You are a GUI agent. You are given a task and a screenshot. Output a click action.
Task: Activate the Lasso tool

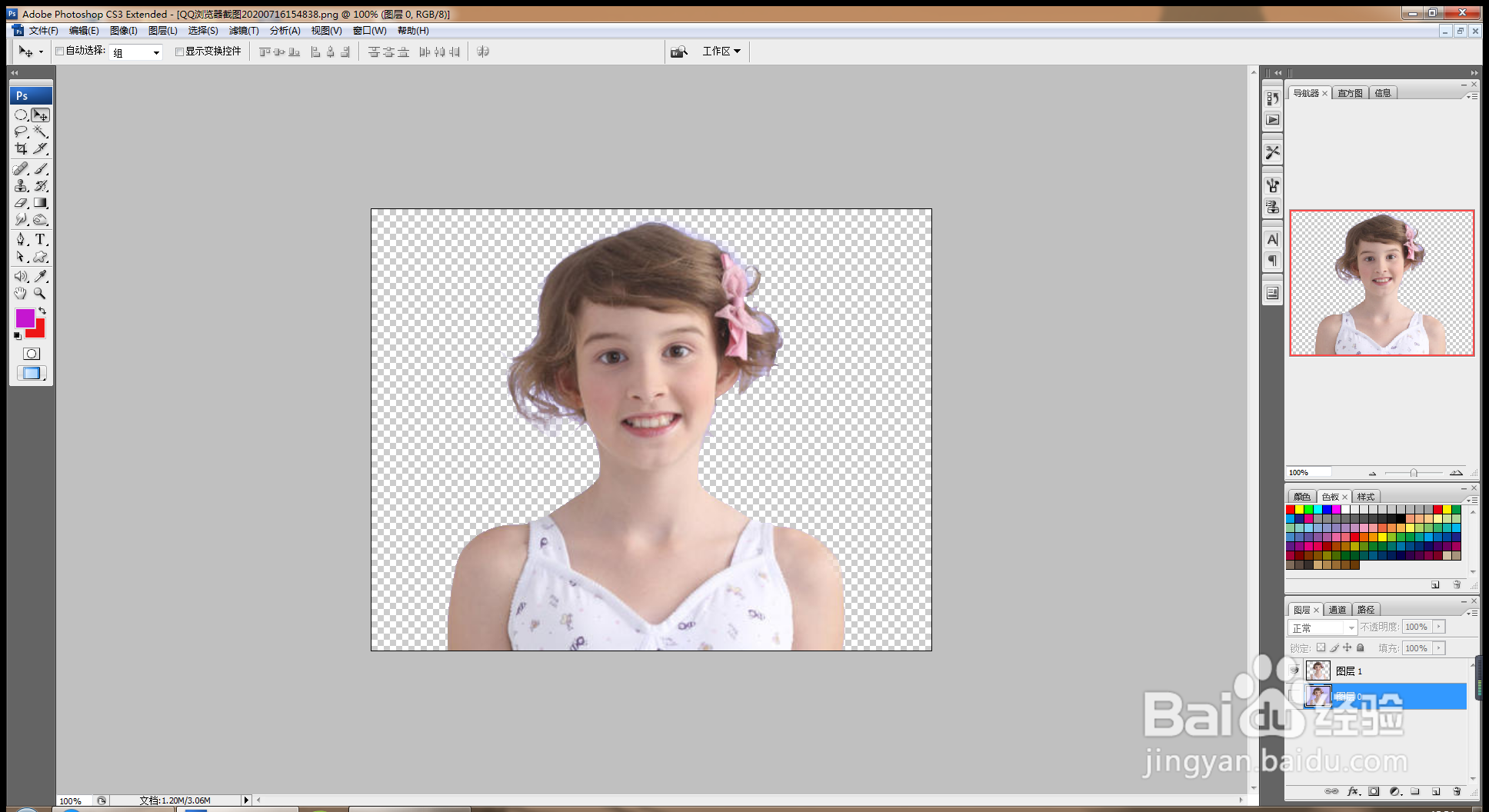point(21,132)
